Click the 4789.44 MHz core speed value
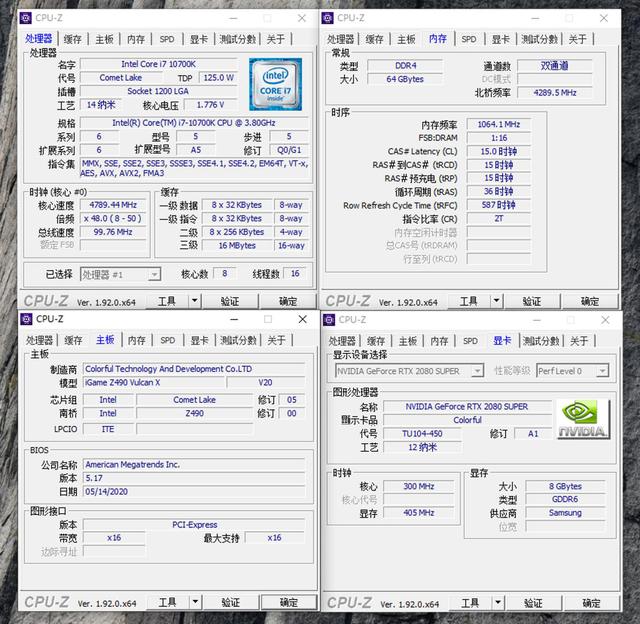The image size is (640, 624). click(x=113, y=205)
